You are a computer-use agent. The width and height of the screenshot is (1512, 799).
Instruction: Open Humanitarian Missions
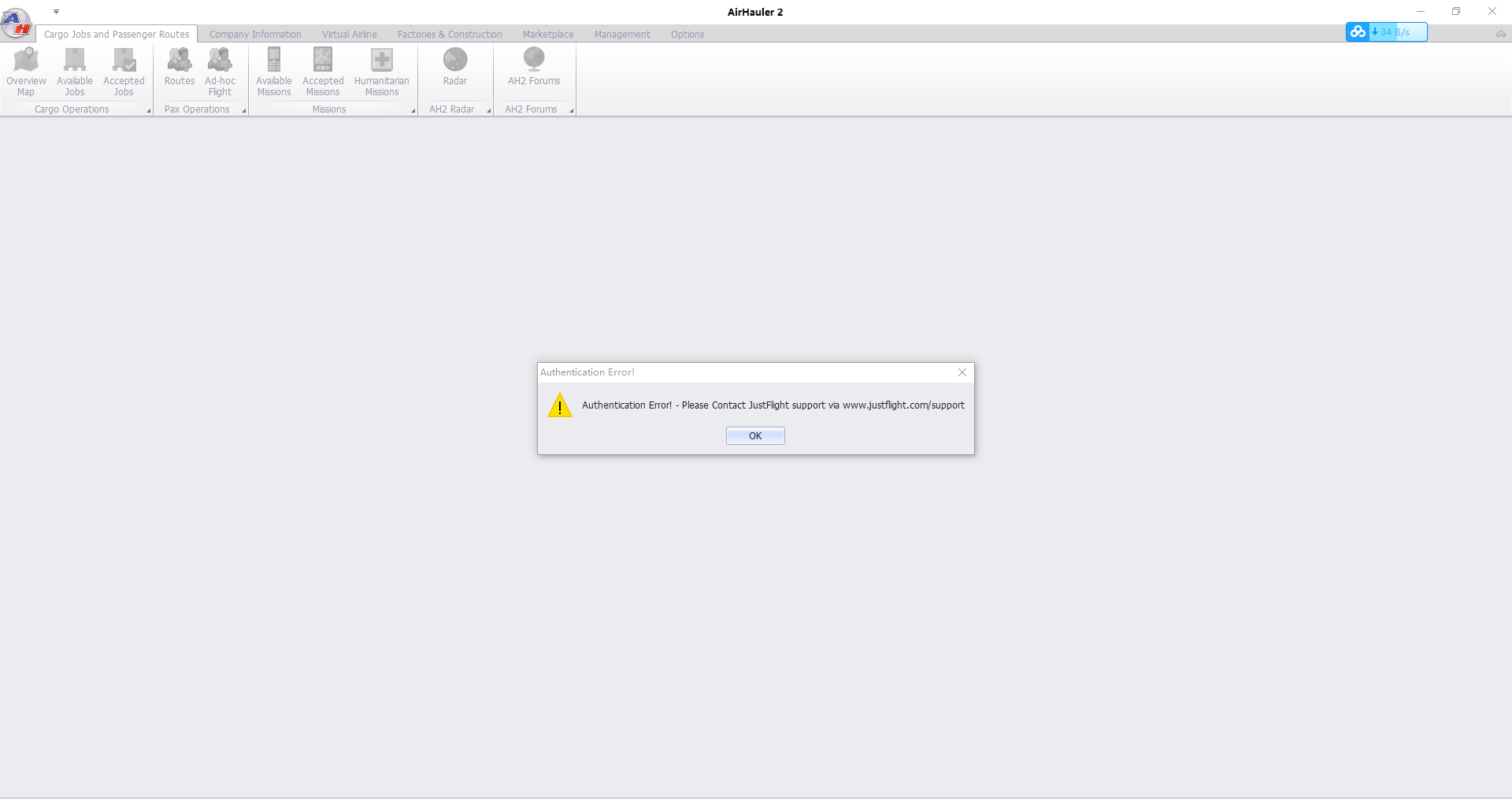point(381,71)
